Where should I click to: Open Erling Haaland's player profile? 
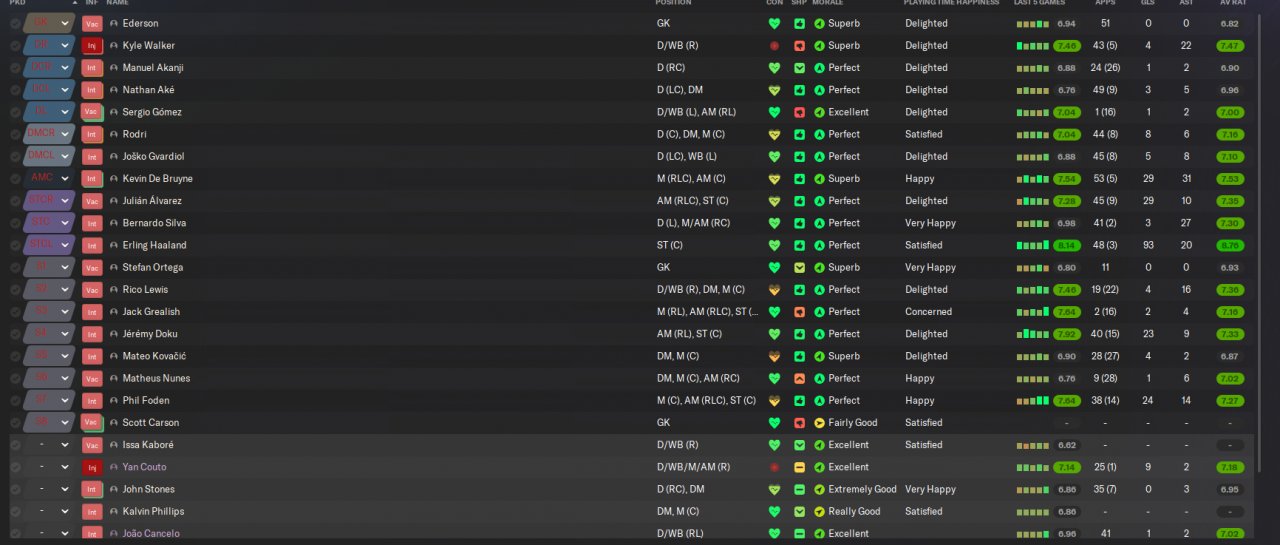coord(154,245)
